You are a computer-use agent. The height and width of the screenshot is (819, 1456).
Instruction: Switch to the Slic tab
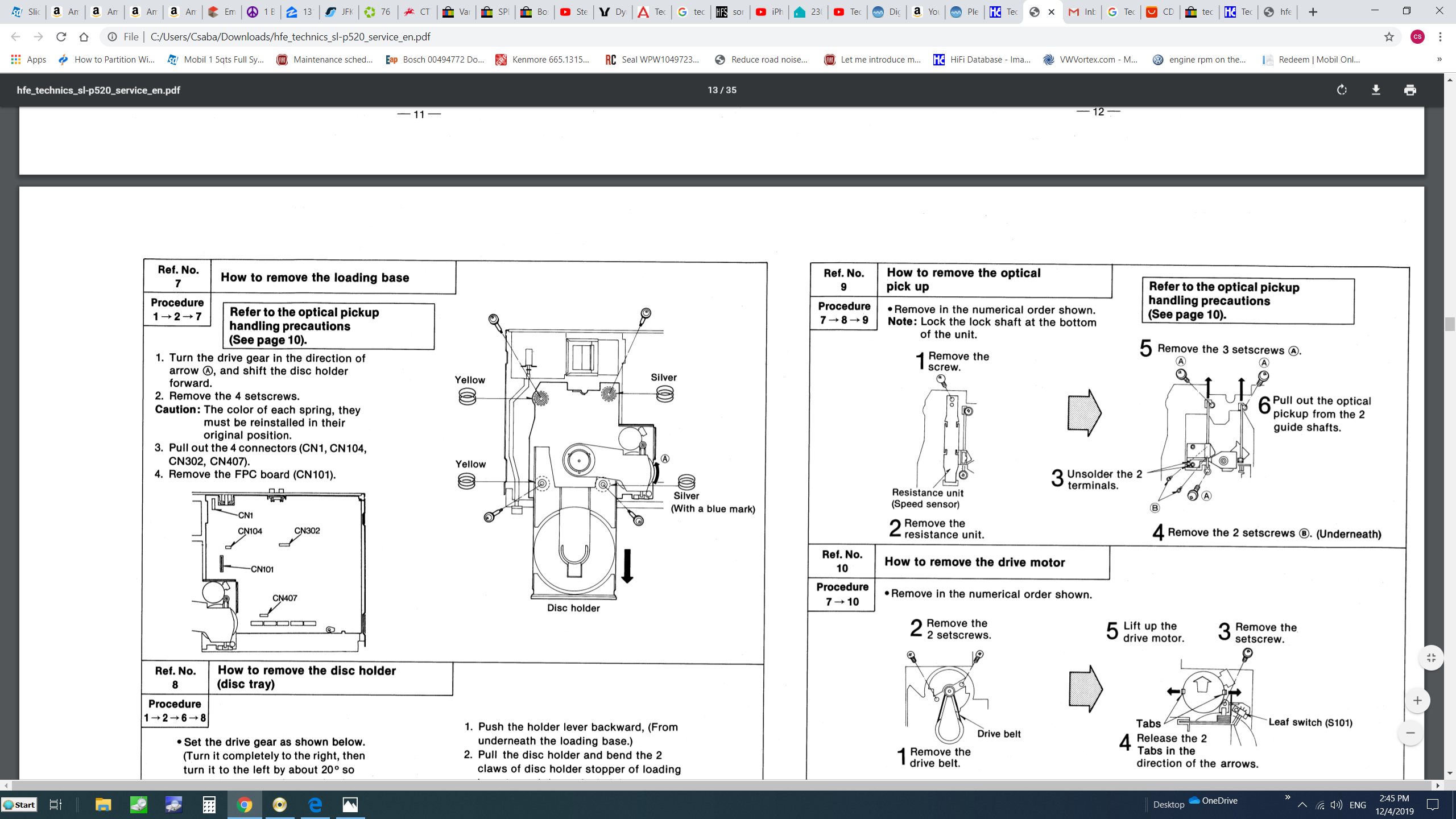26,12
